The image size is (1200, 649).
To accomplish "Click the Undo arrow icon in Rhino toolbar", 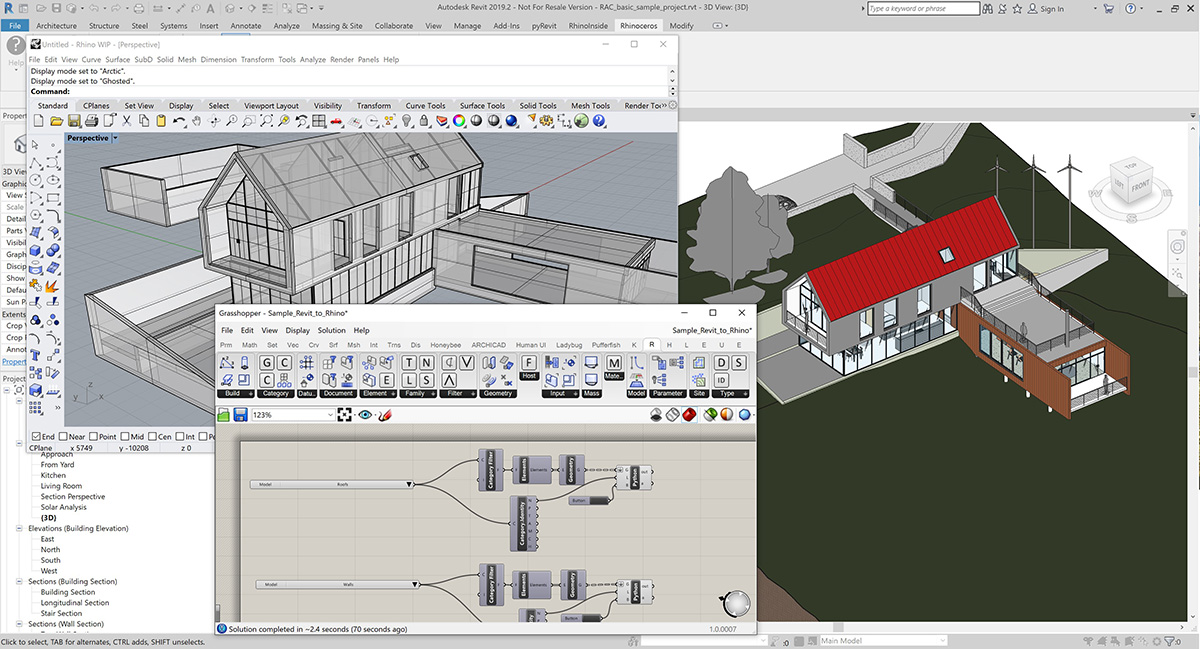I will tap(179, 121).
